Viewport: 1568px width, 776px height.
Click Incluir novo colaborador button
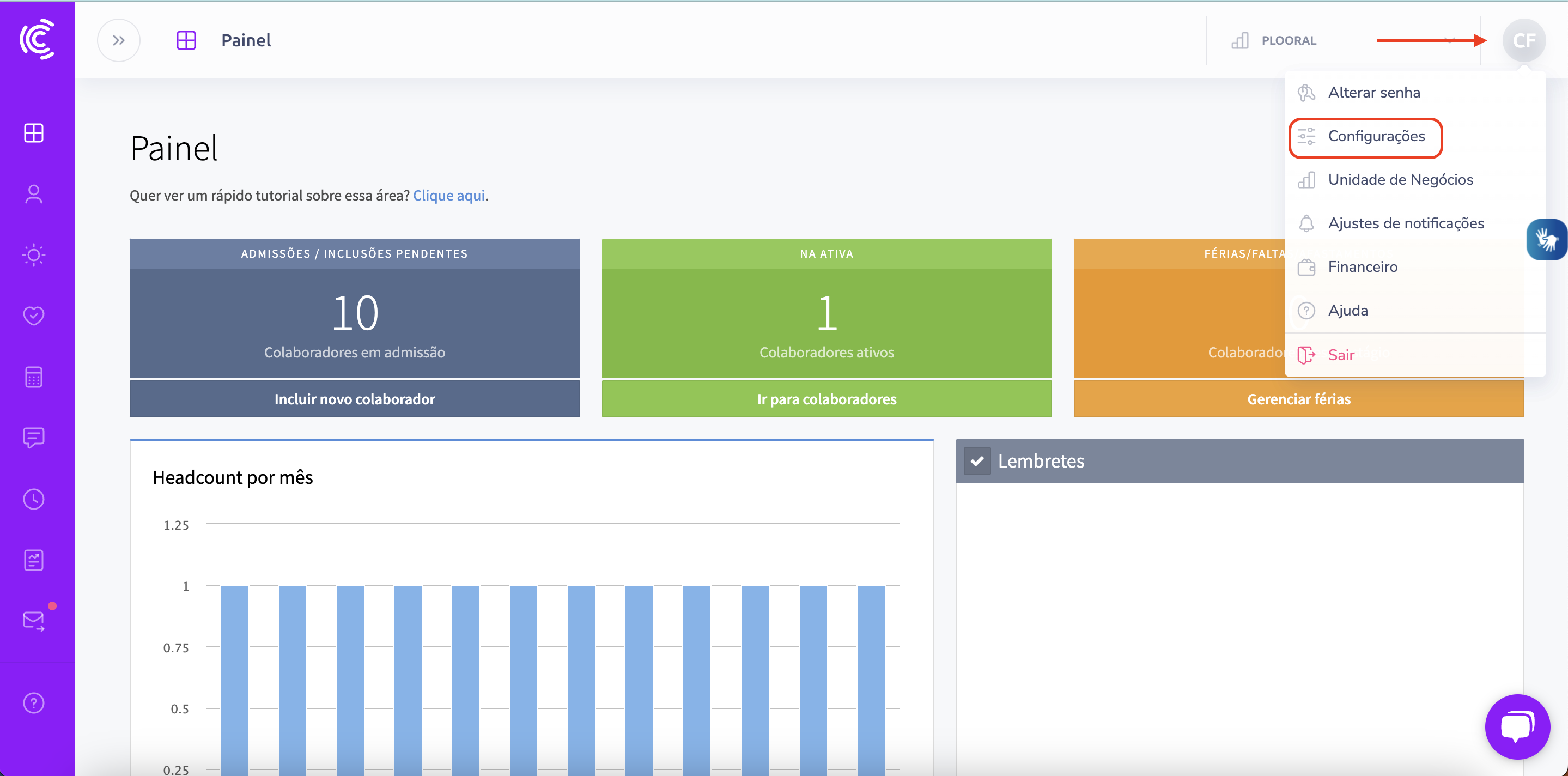[x=354, y=399]
